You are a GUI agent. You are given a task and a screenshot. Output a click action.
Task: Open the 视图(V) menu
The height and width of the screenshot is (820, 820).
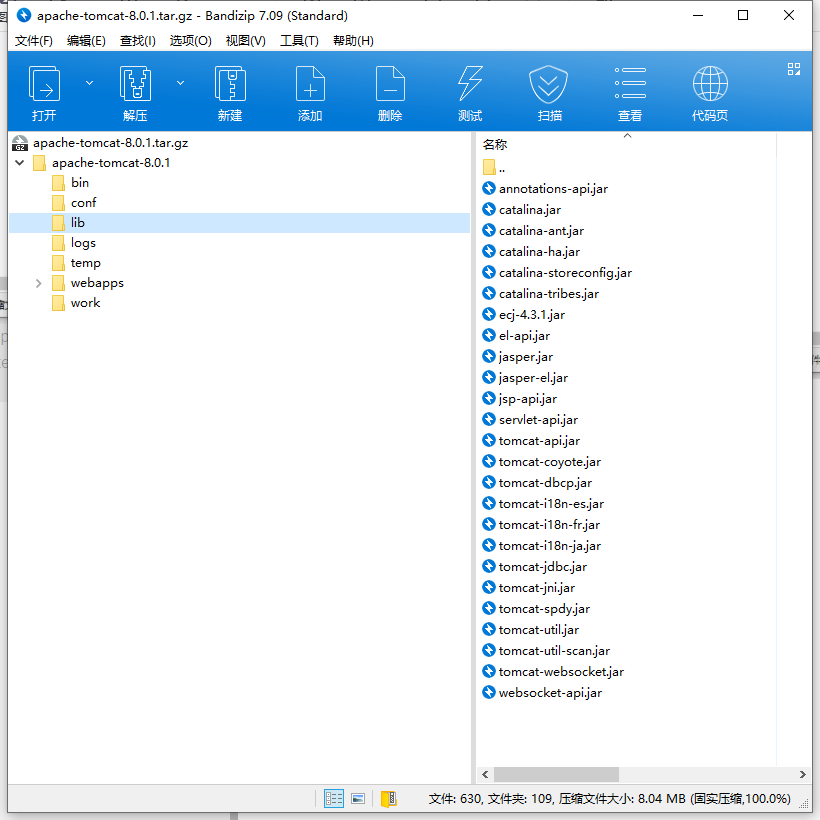(245, 41)
